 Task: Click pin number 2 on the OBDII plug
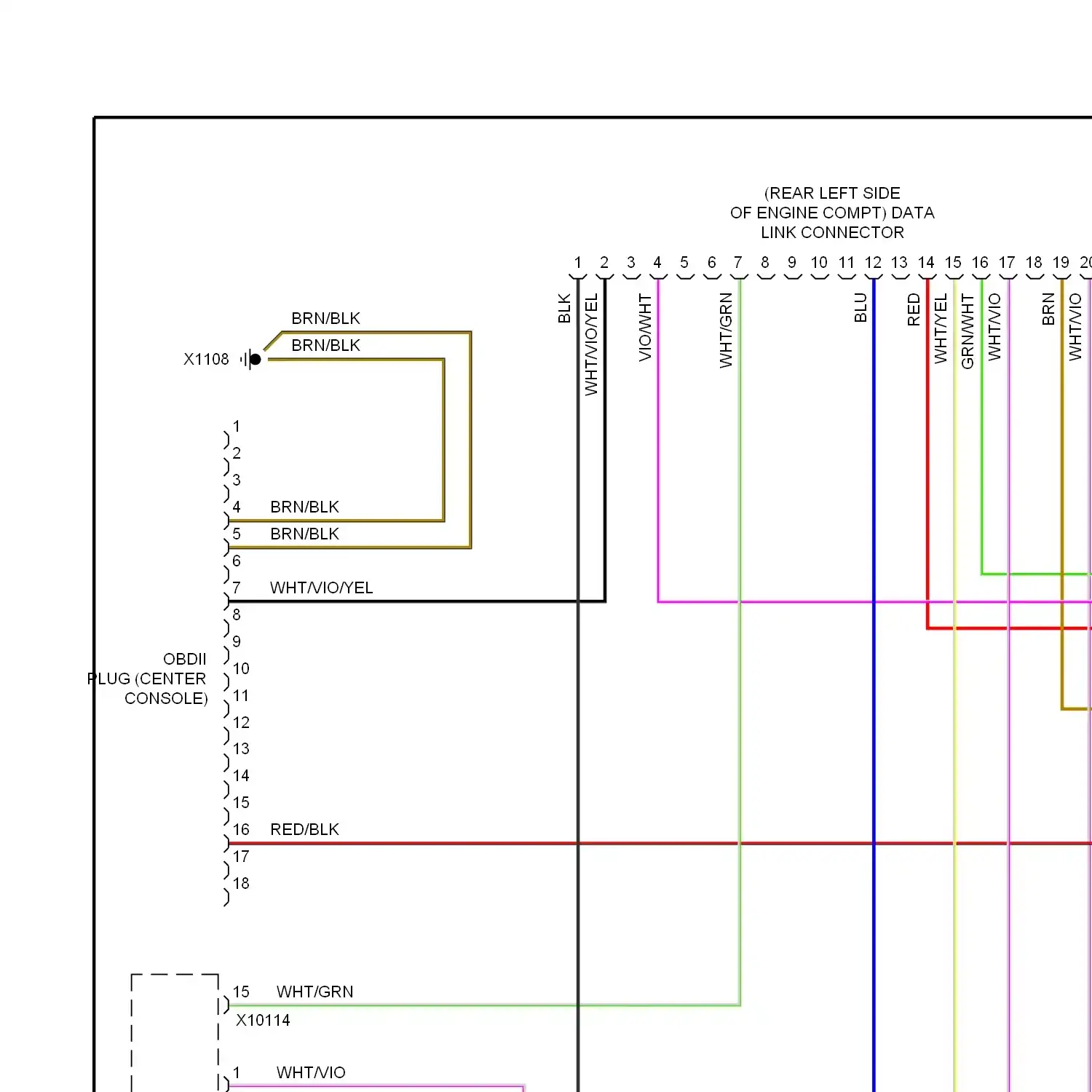click(237, 453)
